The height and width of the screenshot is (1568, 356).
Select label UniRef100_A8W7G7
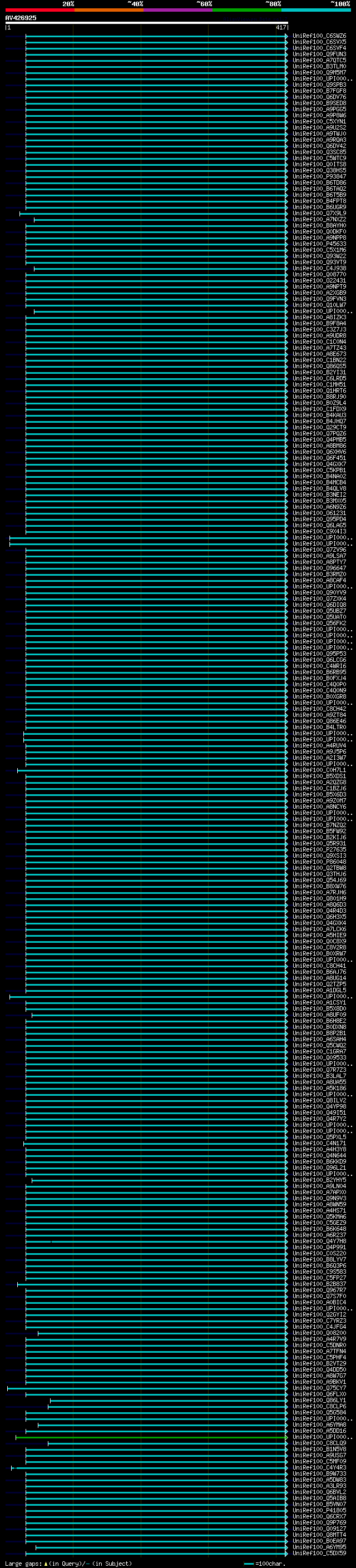319,1376
